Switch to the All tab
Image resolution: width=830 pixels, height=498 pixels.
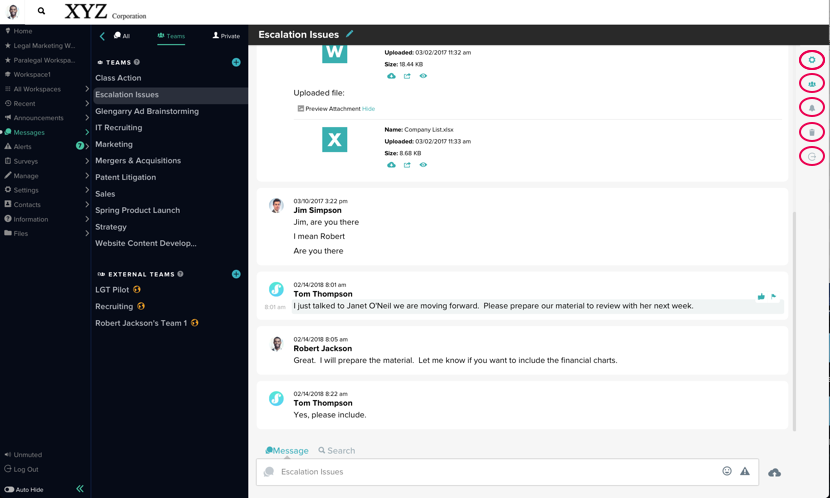[x=122, y=36]
